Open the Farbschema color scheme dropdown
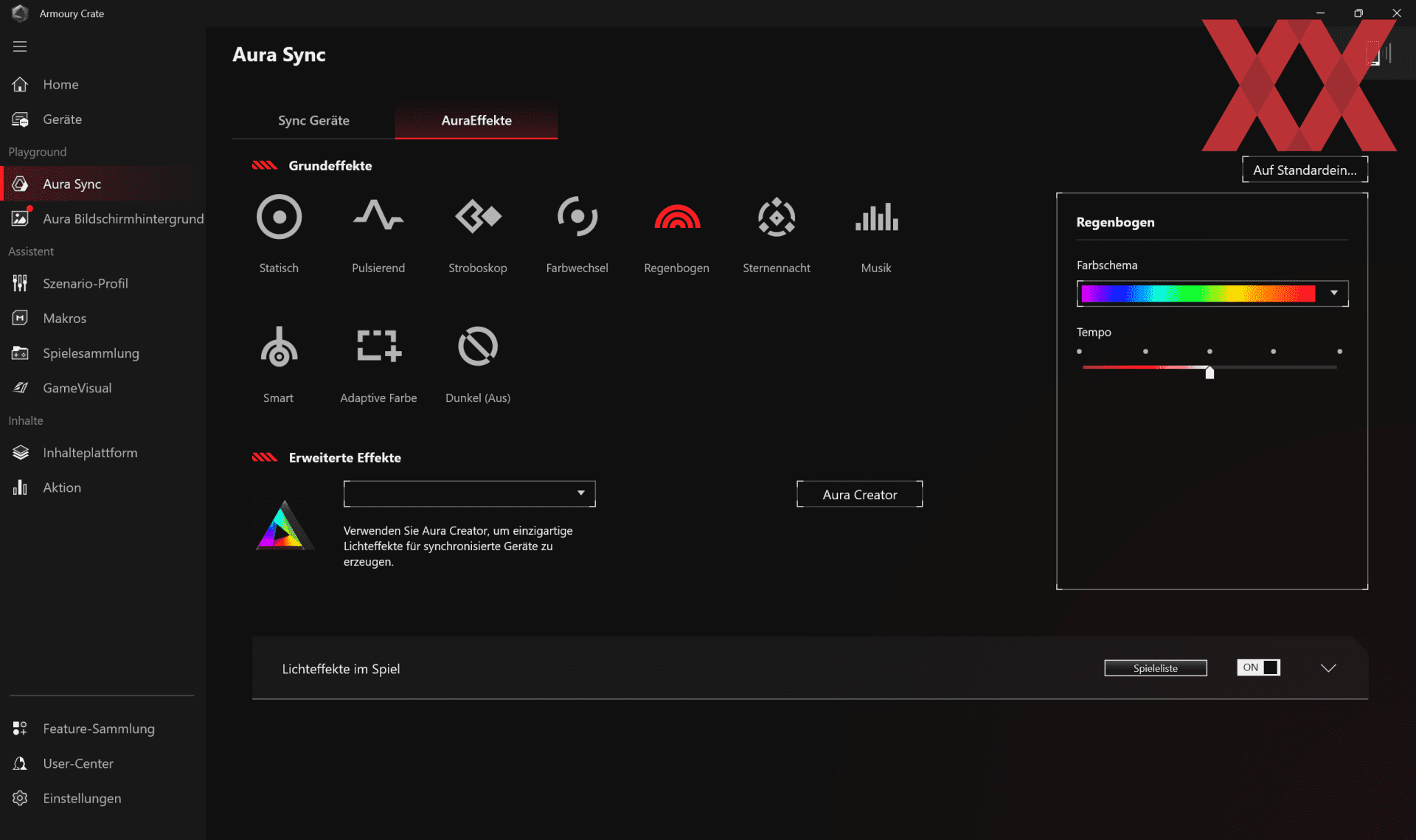The width and height of the screenshot is (1416, 840). (x=1212, y=294)
